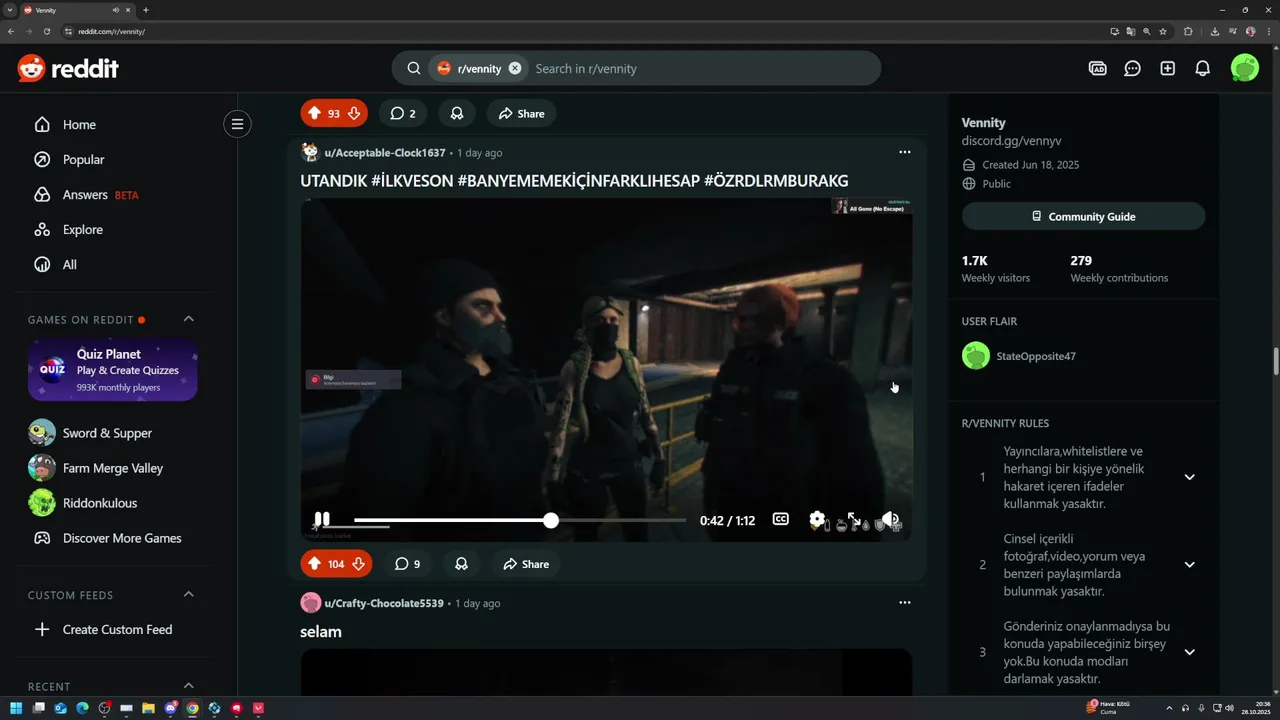
Task: Expand rule 2 about Cinsel içerikli
Action: pos(1189,565)
